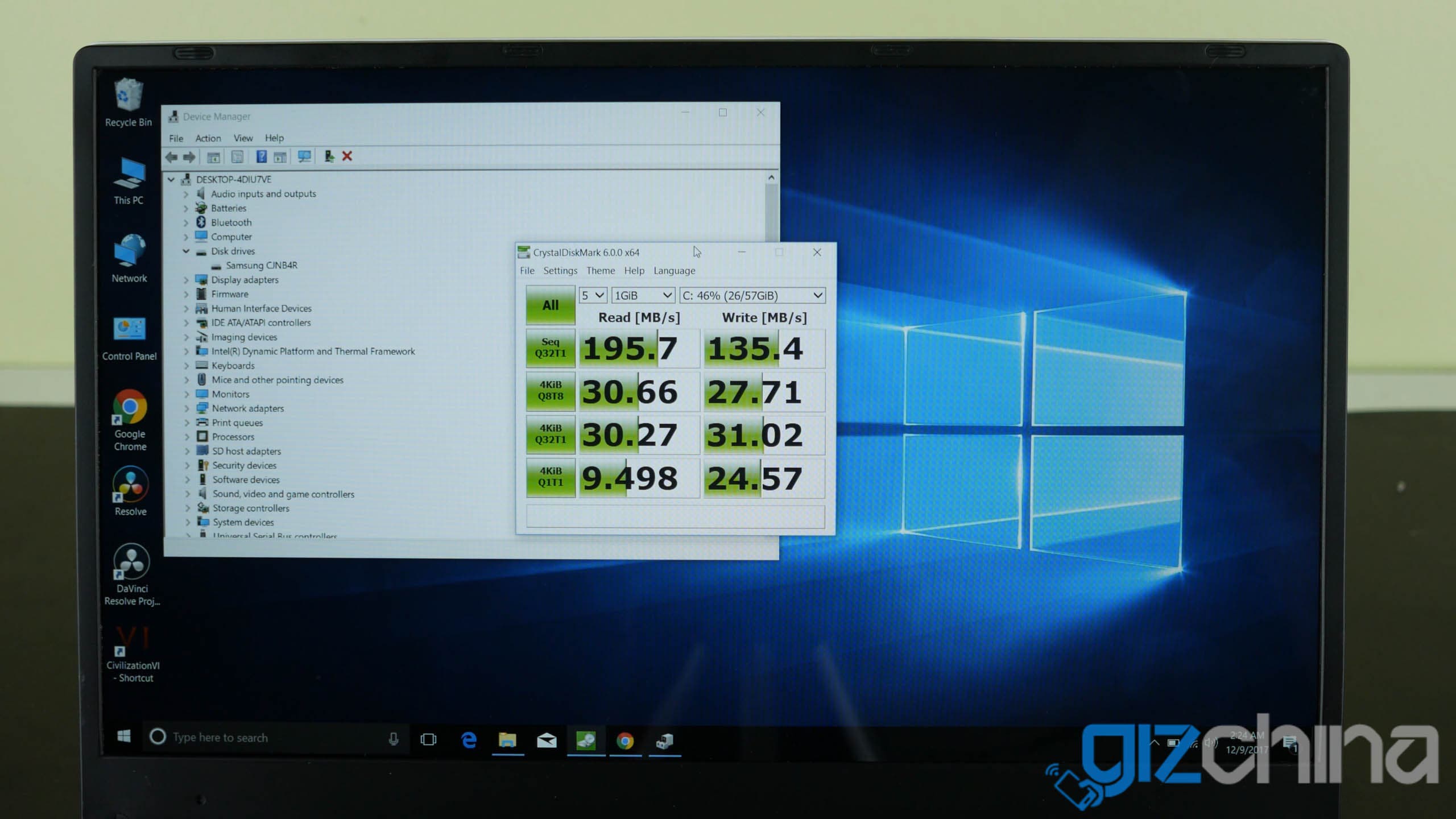Click the empty comment field in CrystalDiskMark
Screen dimensions: 1456x819
coord(675,516)
